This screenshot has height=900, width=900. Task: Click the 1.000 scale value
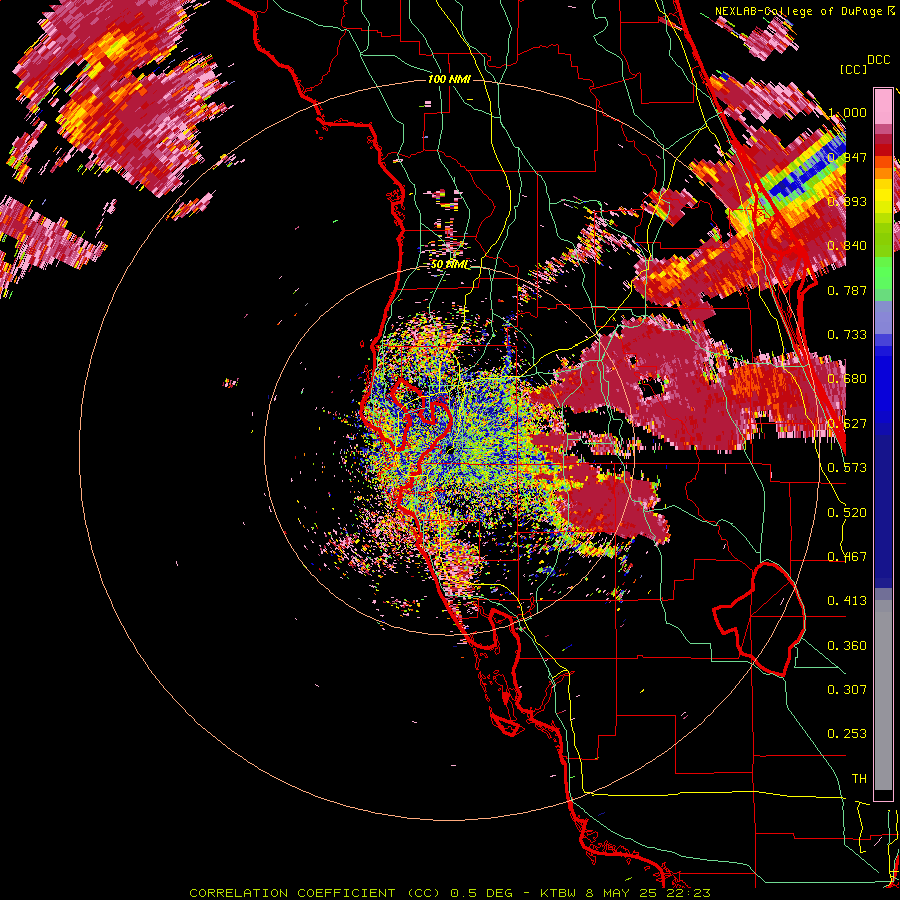pyautogui.click(x=847, y=112)
